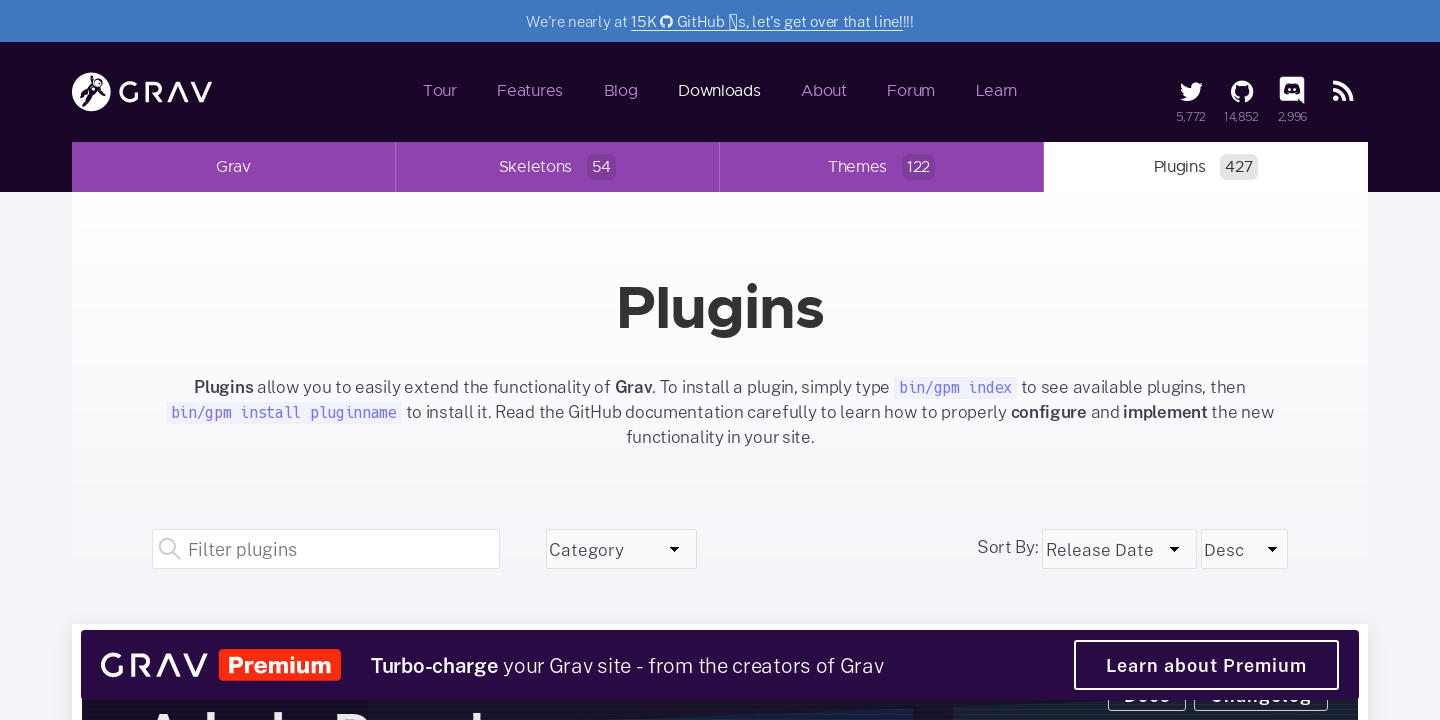Select the Grav downloads tab
Screen dimensions: 1440x720
(233, 167)
